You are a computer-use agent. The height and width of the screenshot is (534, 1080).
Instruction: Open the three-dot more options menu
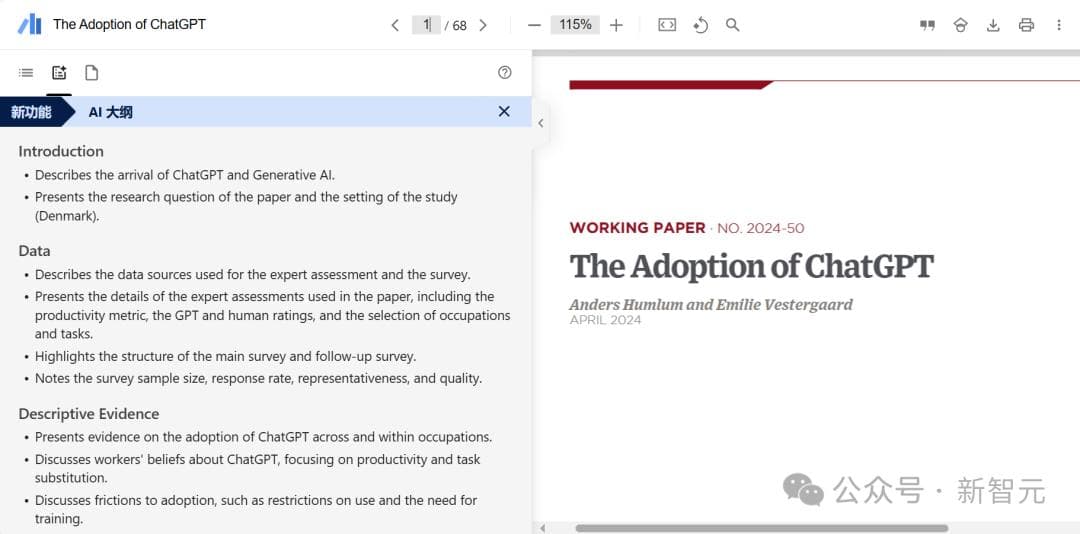(x=1059, y=25)
